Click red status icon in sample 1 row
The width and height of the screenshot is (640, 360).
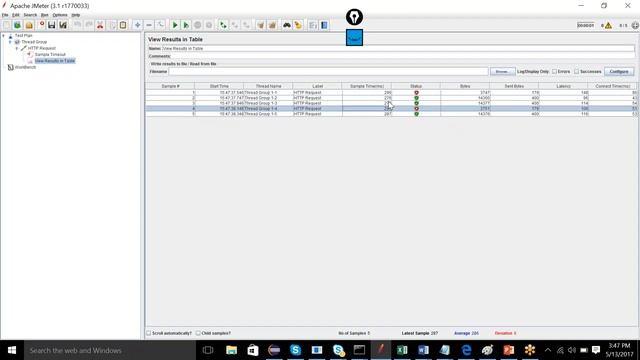click(416, 93)
